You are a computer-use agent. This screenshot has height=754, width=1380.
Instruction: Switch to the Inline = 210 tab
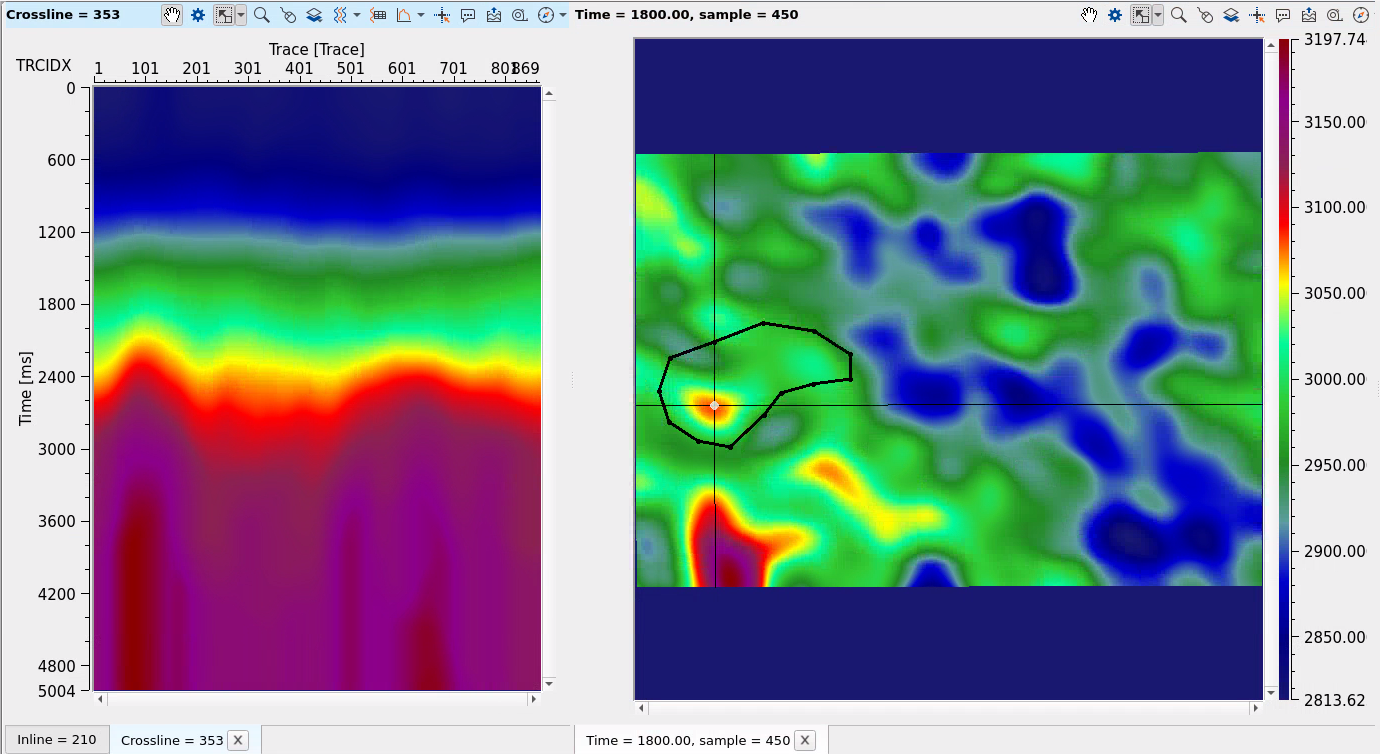click(57, 740)
